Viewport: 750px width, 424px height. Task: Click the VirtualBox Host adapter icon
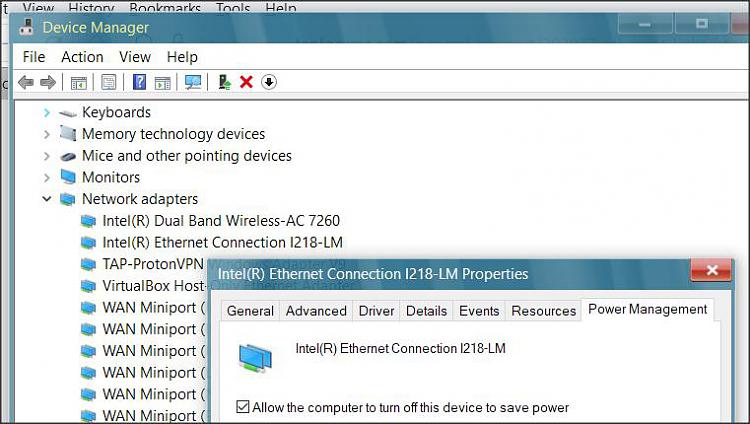88,286
